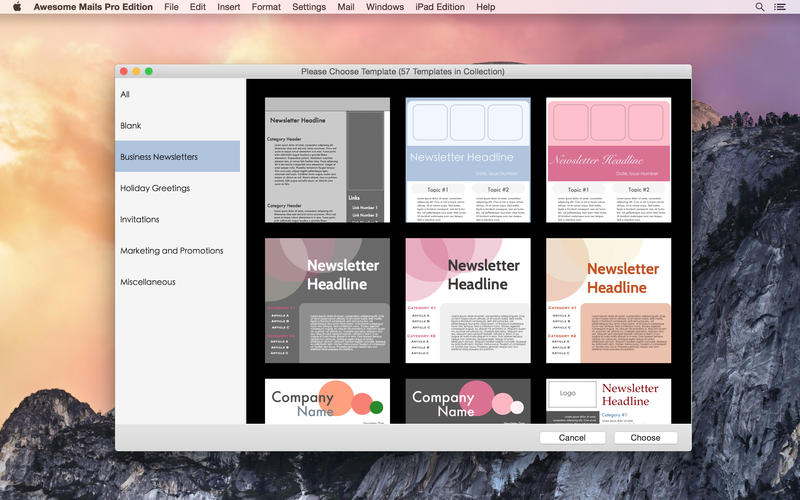Select the Holiday Greetings category
The height and width of the screenshot is (500, 800).
pos(155,188)
